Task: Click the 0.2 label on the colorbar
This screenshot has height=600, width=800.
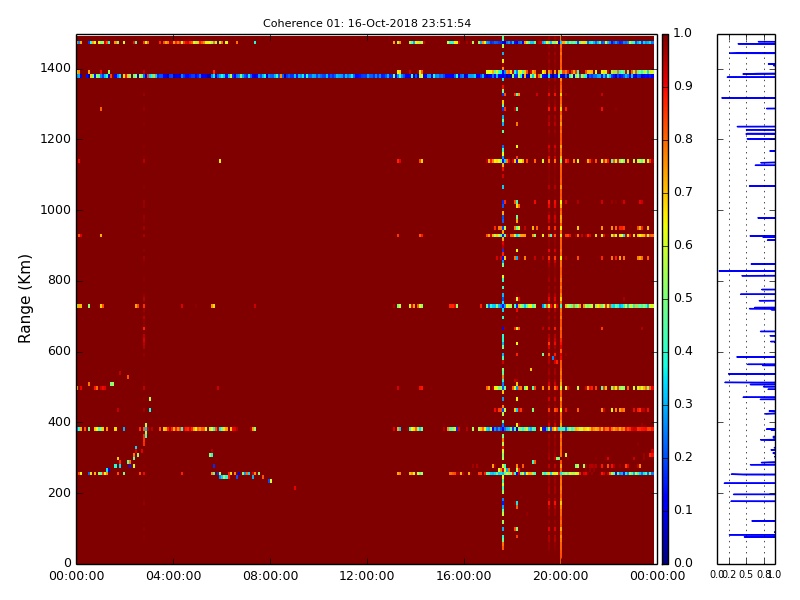Action: point(683,457)
